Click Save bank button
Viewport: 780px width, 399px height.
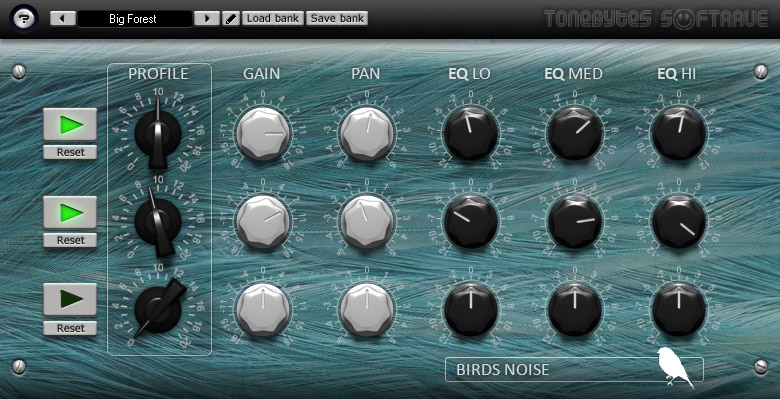tap(337, 18)
